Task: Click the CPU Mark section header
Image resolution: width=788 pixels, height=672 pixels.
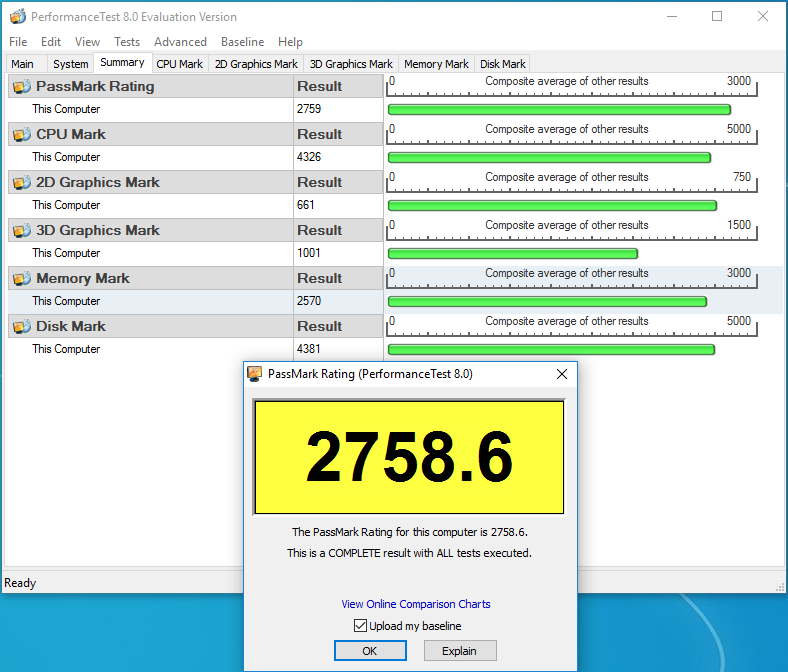Action: point(151,135)
